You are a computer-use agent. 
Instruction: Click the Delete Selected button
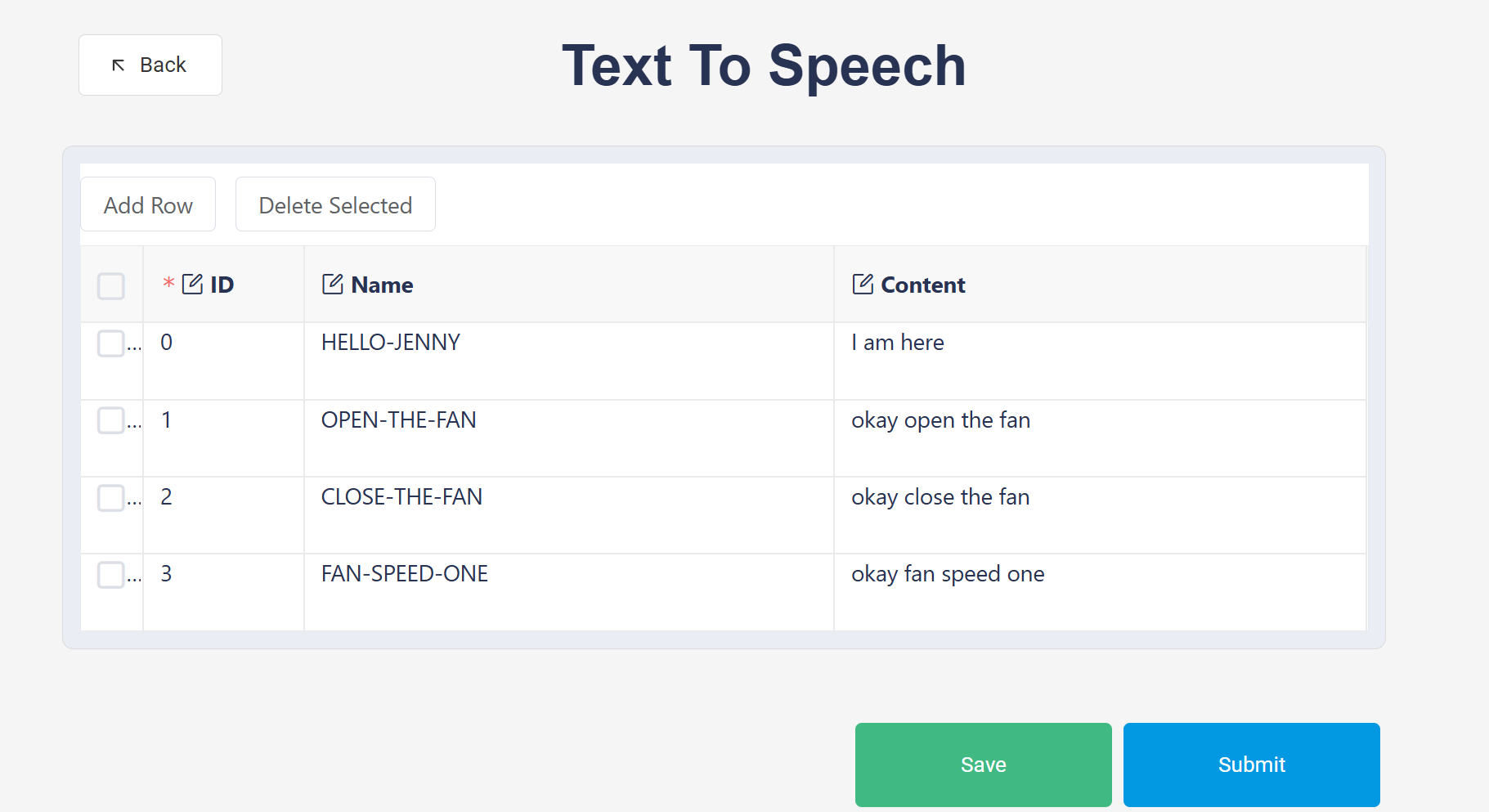coord(335,205)
